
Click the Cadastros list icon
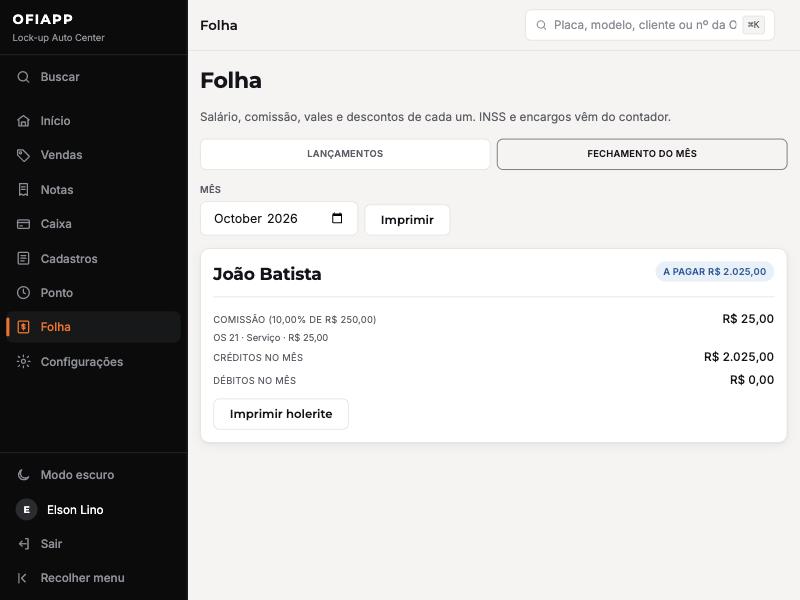(x=23, y=259)
